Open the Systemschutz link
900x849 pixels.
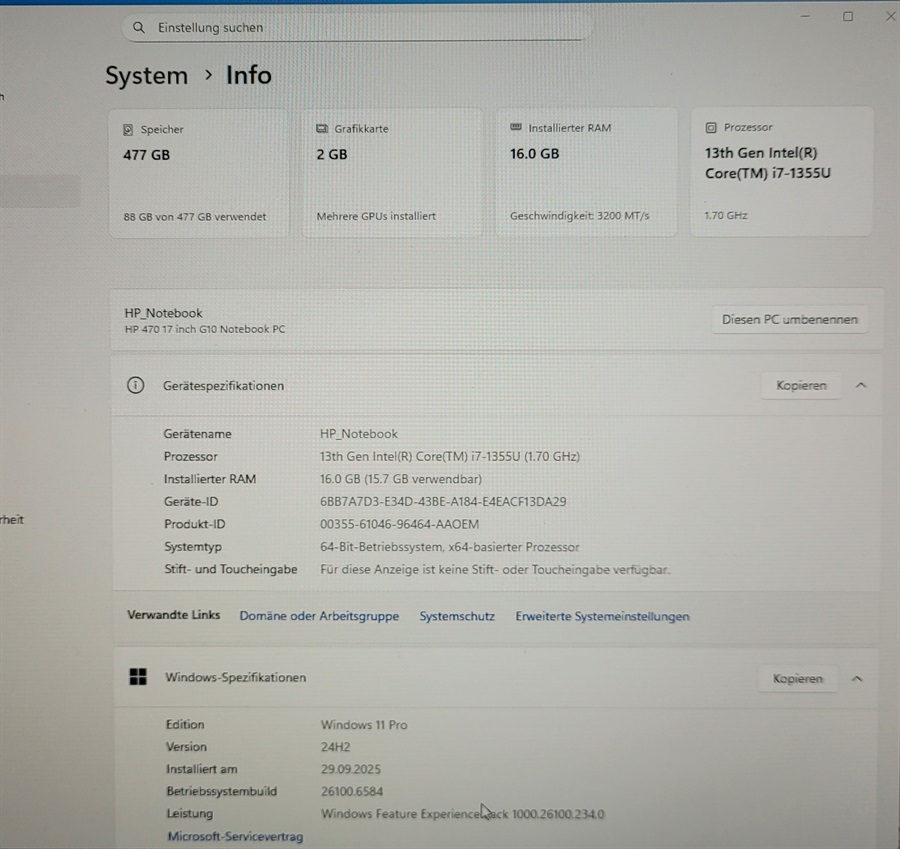(457, 616)
